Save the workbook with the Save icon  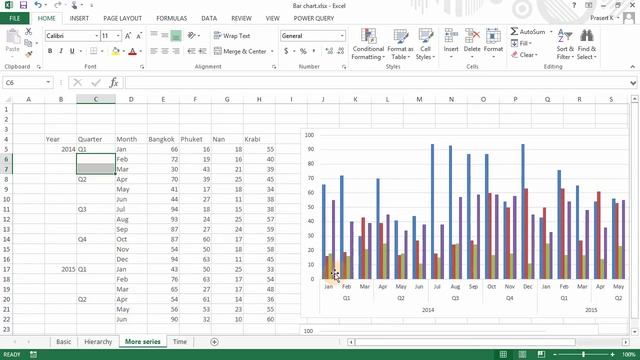coord(23,5)
